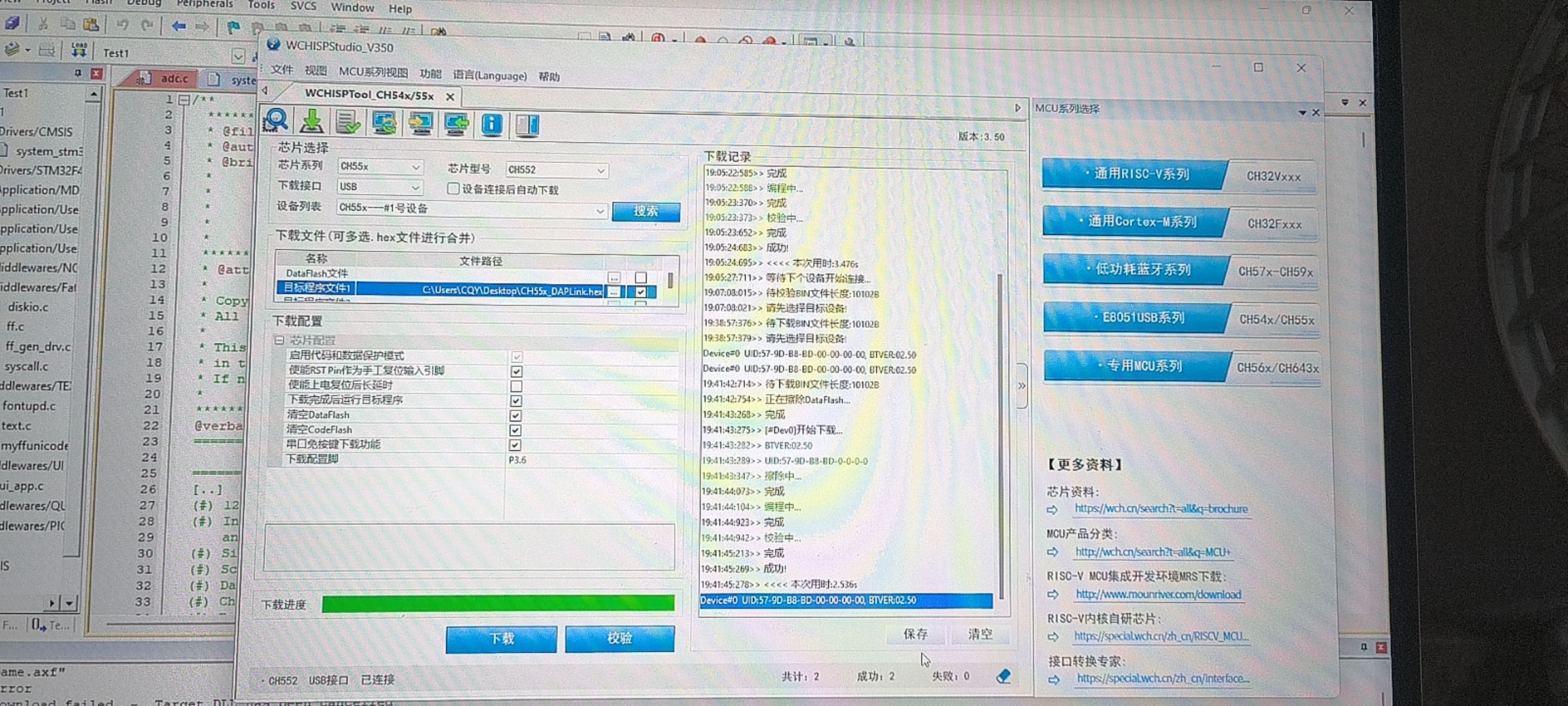1568x706 pixels.
Task: Click the browse button for DataFlash文件 row
Action: point(614,277)
